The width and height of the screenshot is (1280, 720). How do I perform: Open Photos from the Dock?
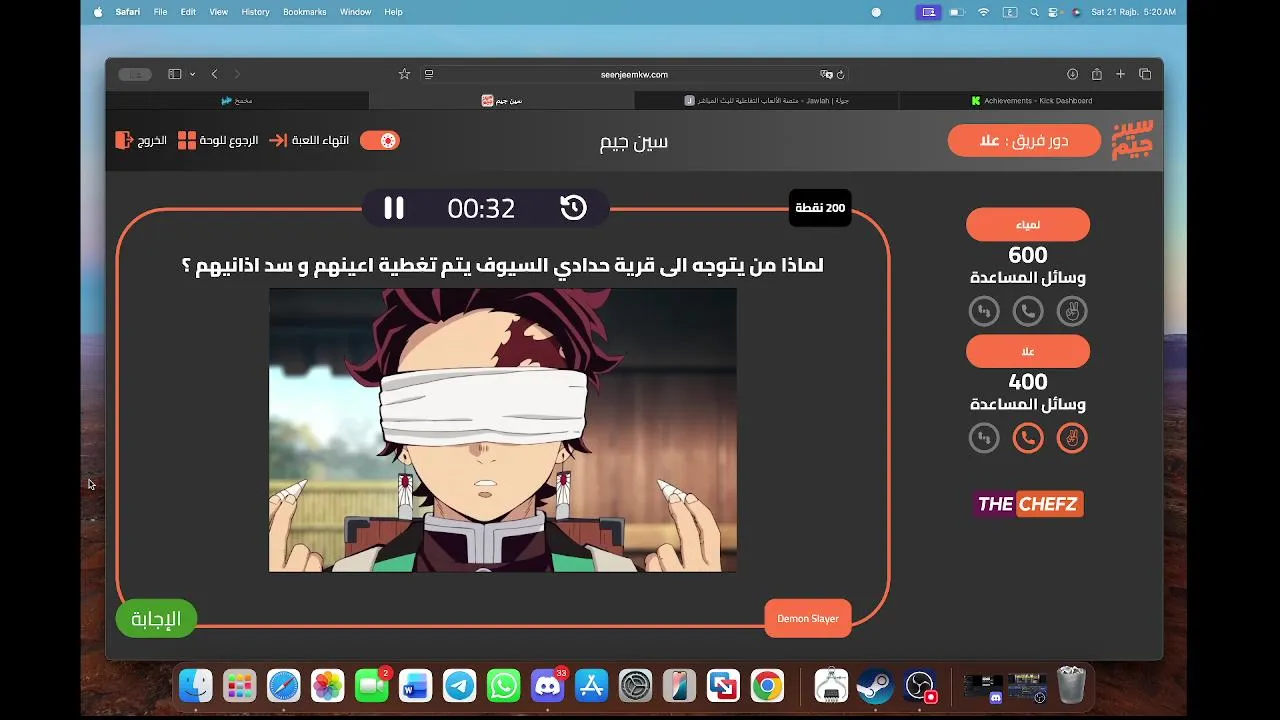click(x=328, y=685)
